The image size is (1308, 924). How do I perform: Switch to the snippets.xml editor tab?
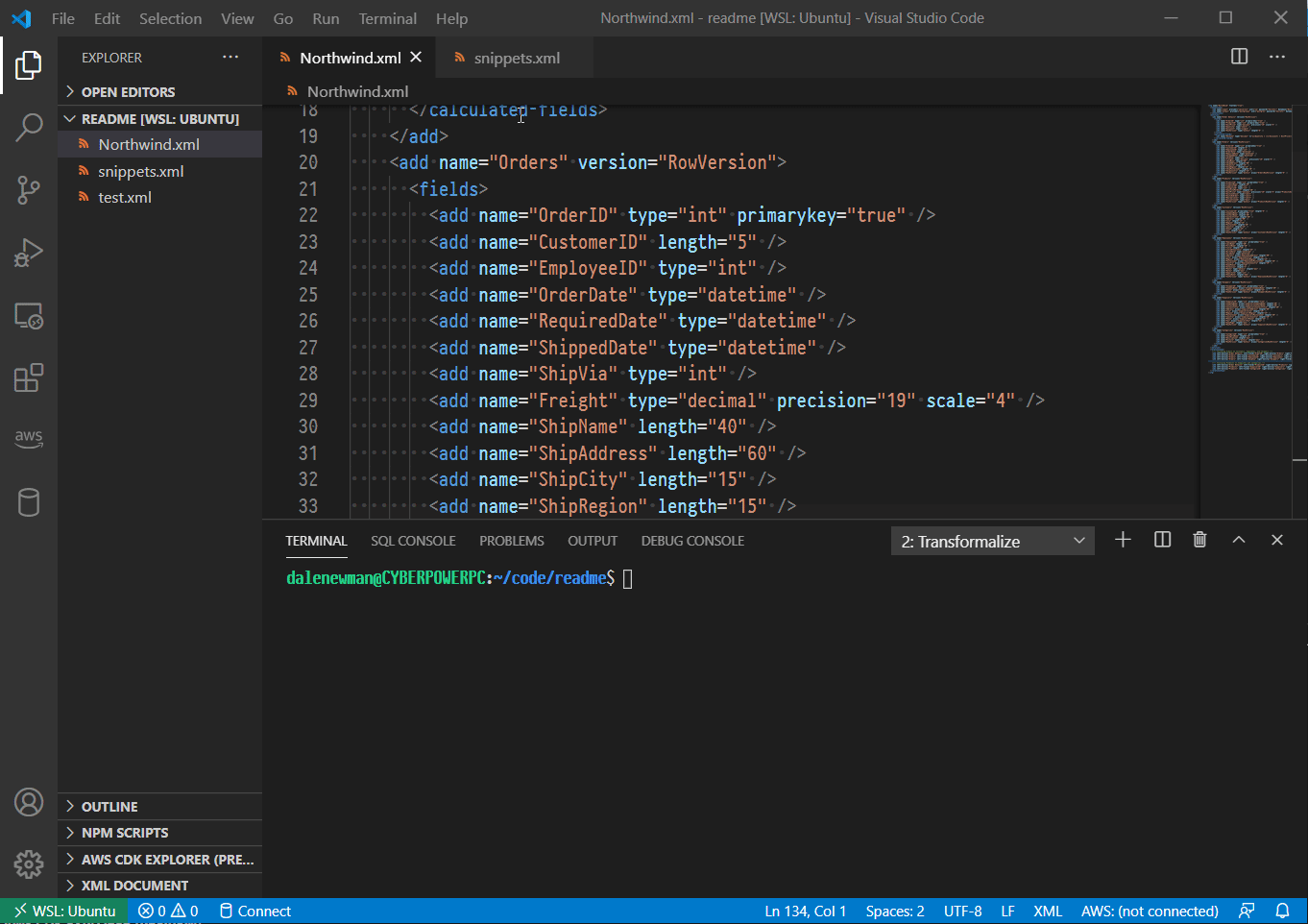click(x=515, y=58)
